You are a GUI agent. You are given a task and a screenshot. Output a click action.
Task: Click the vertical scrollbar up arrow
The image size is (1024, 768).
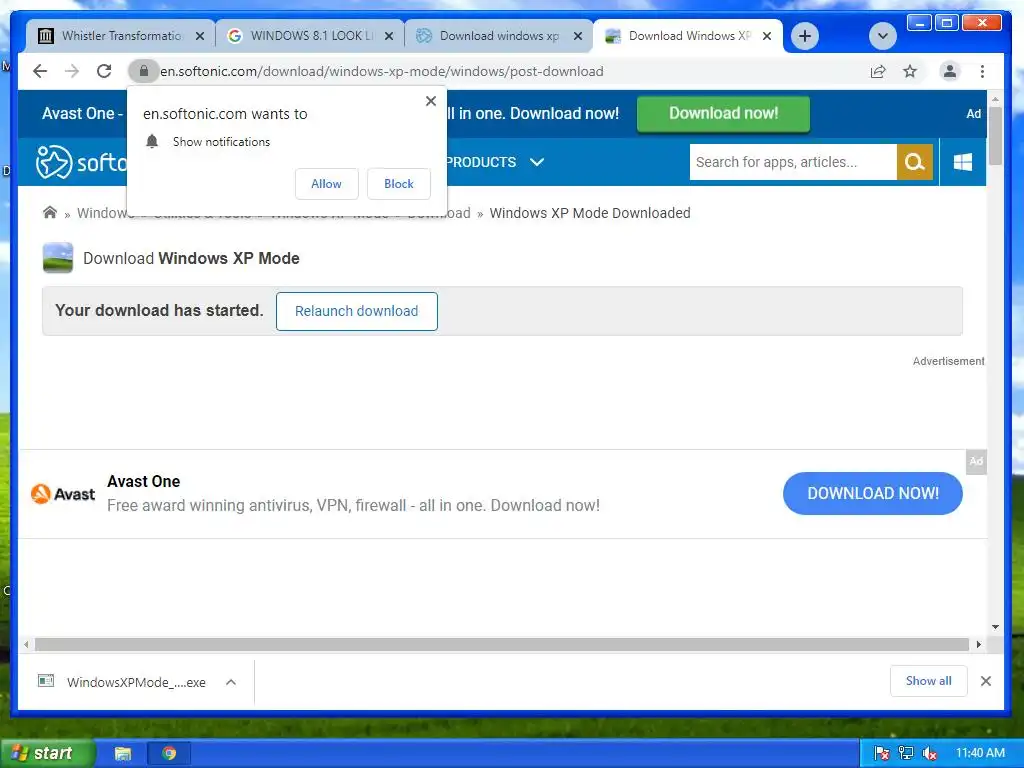click(x=995, y=99)
